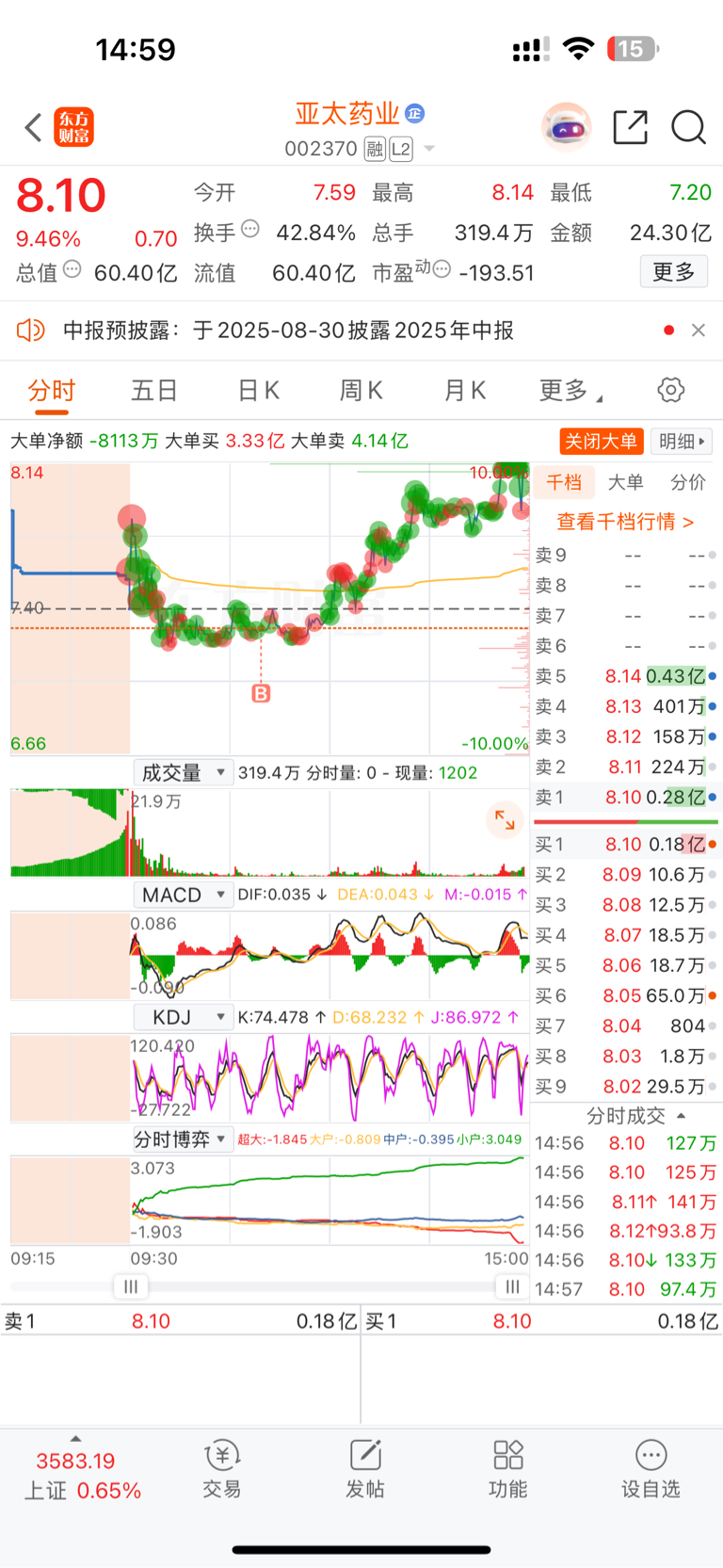Open the 功能 functions icon

(508, 1469)
